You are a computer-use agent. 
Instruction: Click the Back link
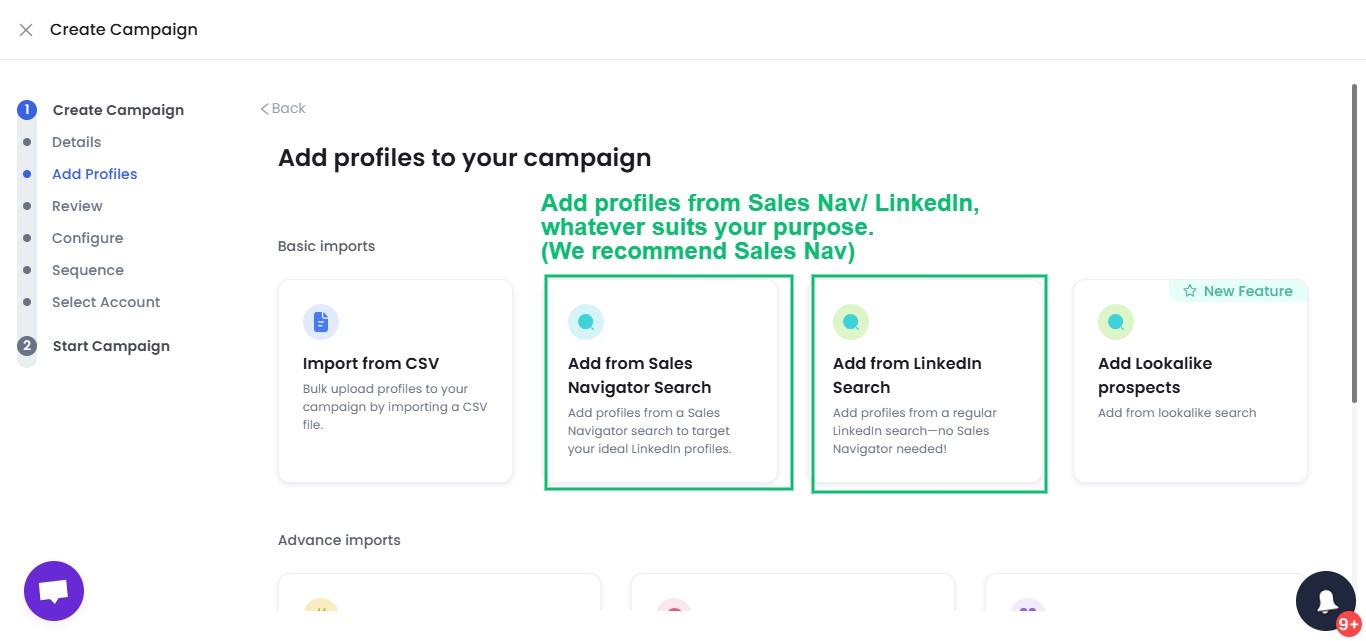(x=282, y=108)
